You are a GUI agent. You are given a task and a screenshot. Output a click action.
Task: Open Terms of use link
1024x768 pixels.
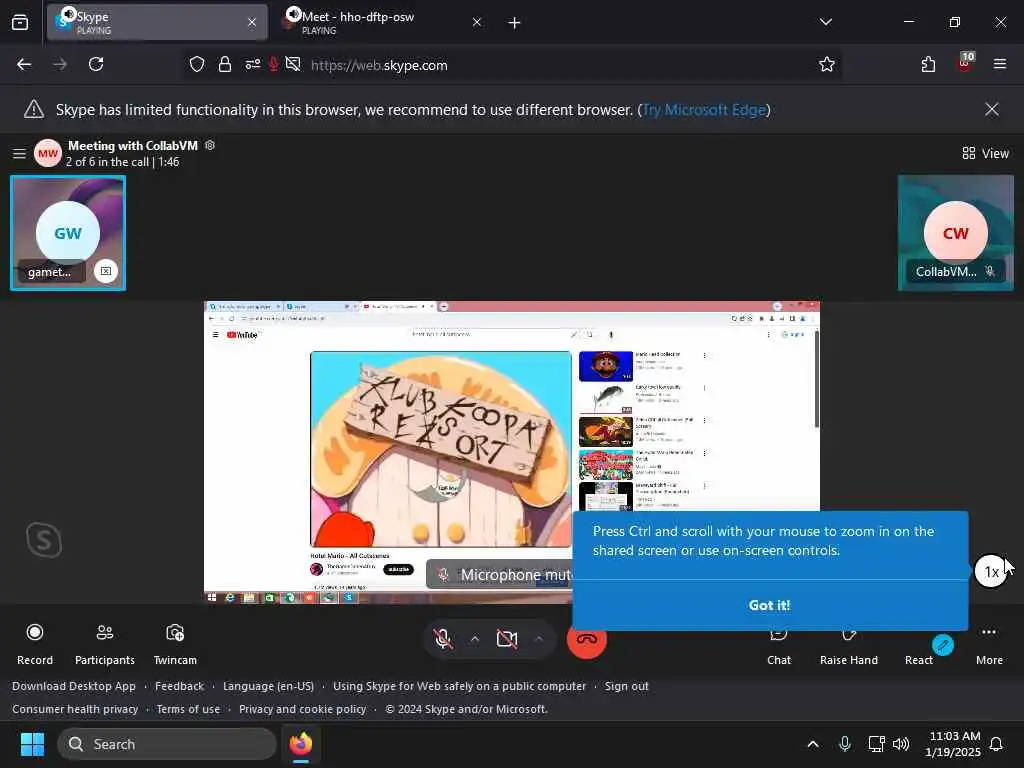click(188, 709)
